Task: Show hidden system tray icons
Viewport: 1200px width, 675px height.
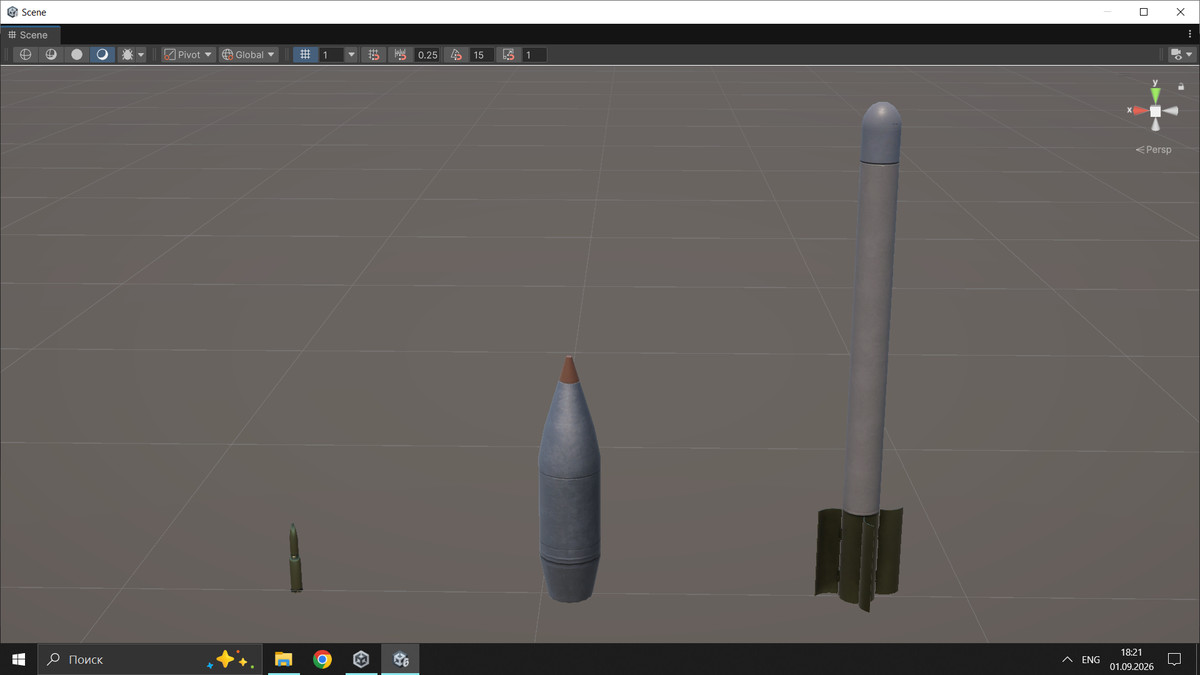Action: pos(1066,660)
